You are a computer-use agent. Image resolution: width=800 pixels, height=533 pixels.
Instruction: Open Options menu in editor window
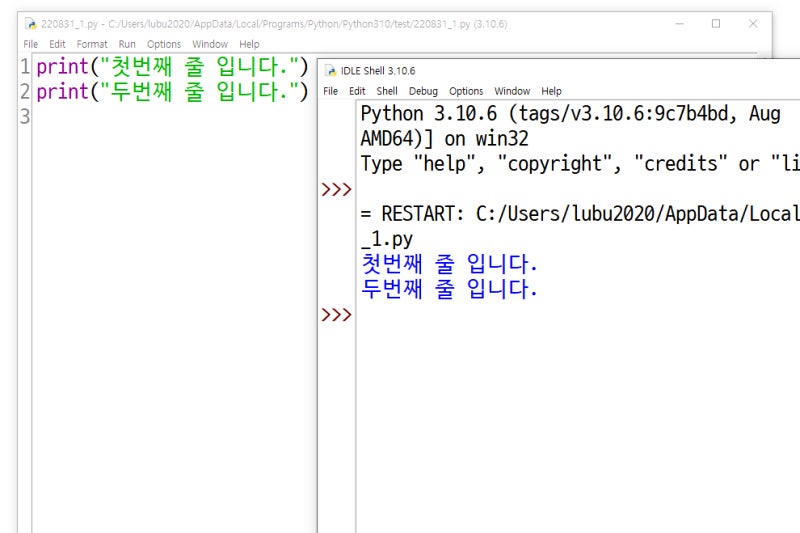(164, 44)
